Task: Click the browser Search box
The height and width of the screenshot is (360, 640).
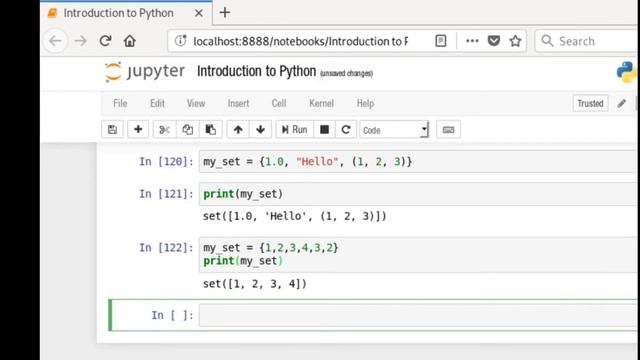Action: (x=587, y=41)
